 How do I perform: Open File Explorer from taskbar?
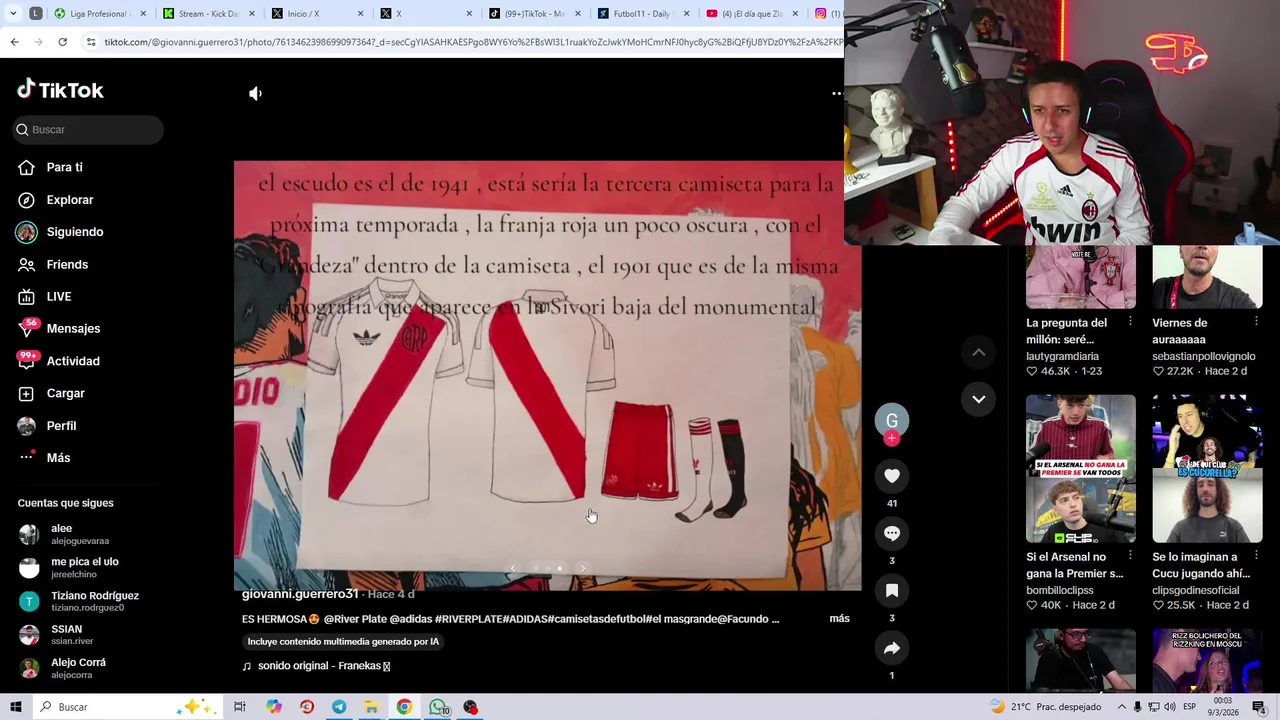pyautogui.click(x=371, y=707)
